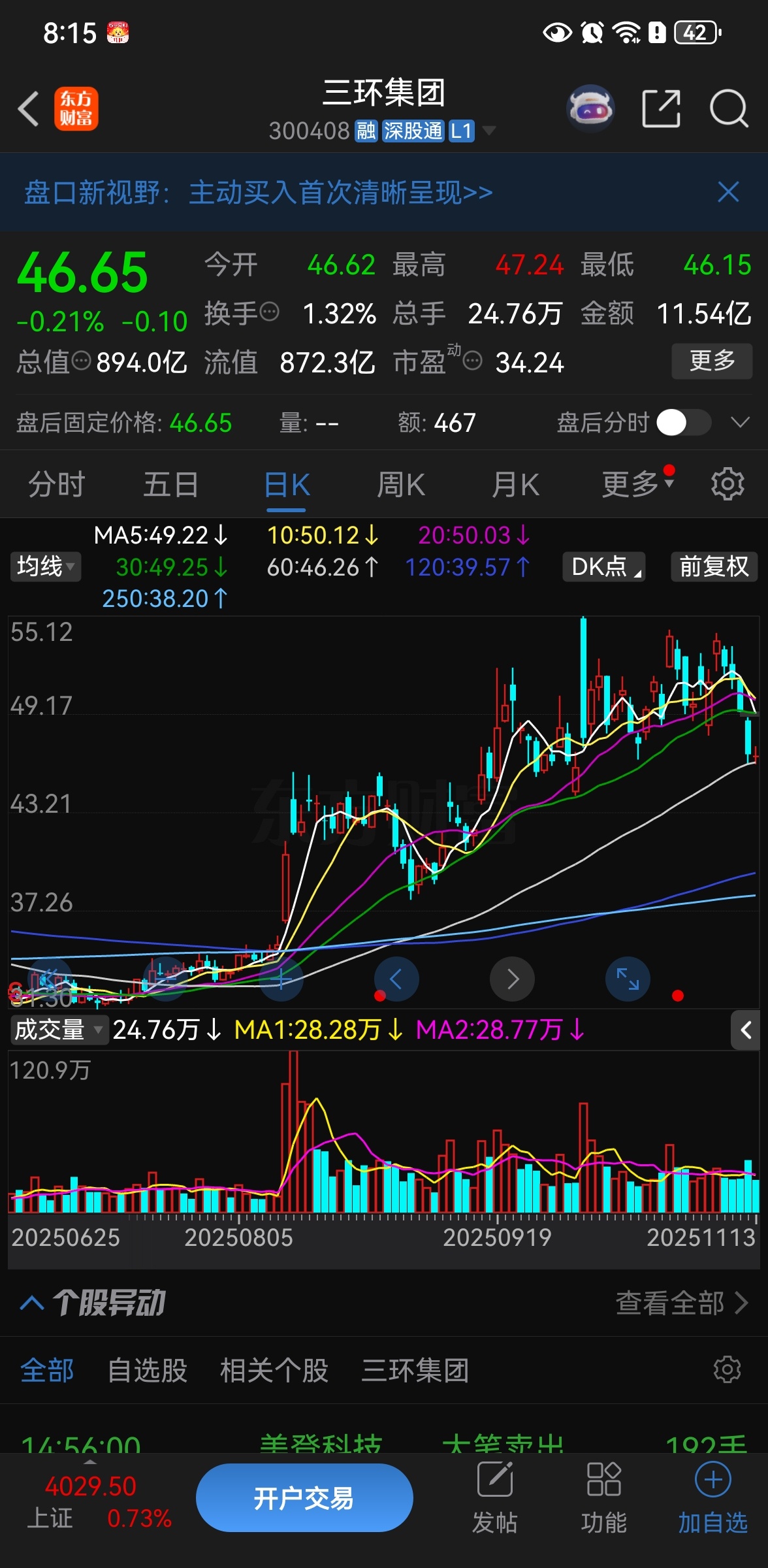The height and width of the screenshot is (1568, 768).
Task: Open 发帖 post icon
Action: [494, 1499]
